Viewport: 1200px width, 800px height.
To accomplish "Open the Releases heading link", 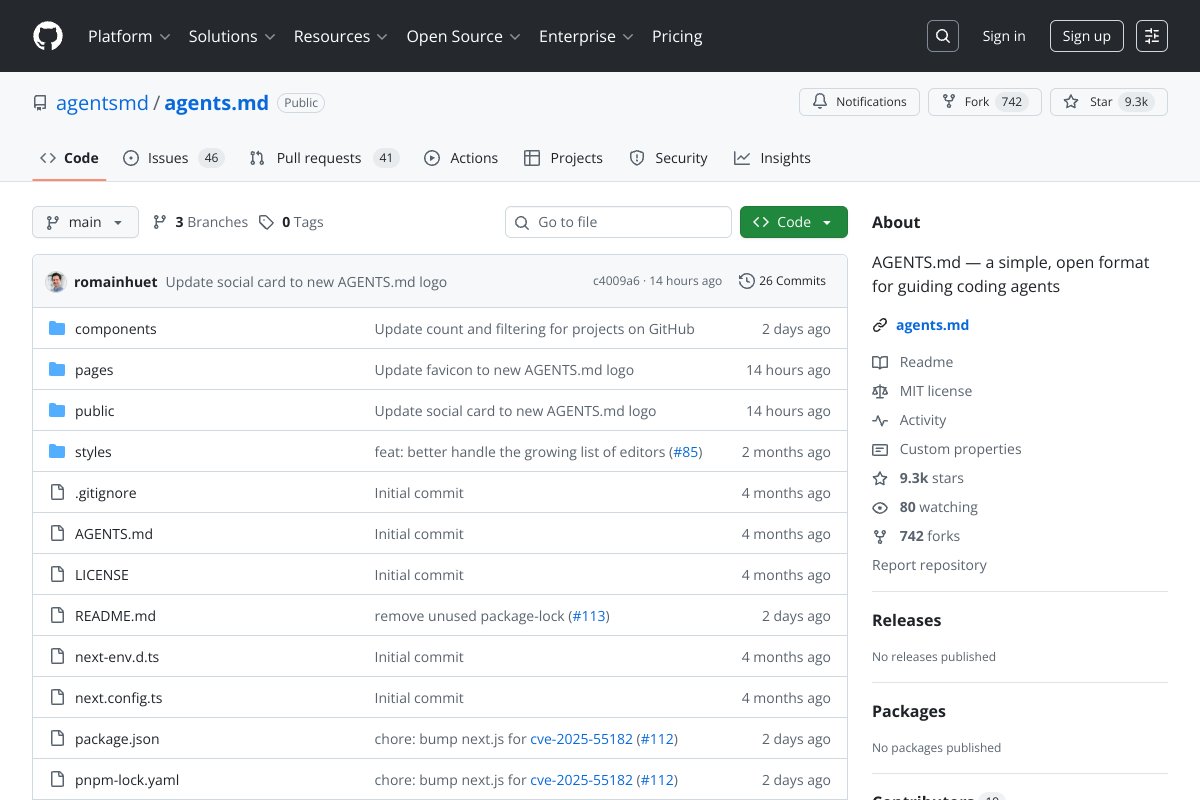I will (906, 620).
